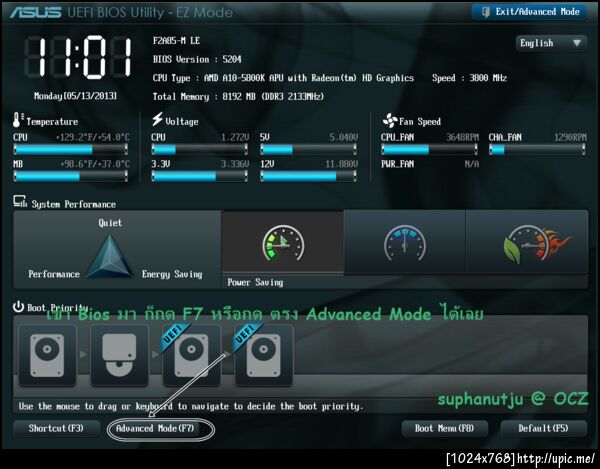This screenshot has width=600, height=469.
Task: Click the Quiet/Performance/Energy triangle graphic
Action: click(109, 256)
